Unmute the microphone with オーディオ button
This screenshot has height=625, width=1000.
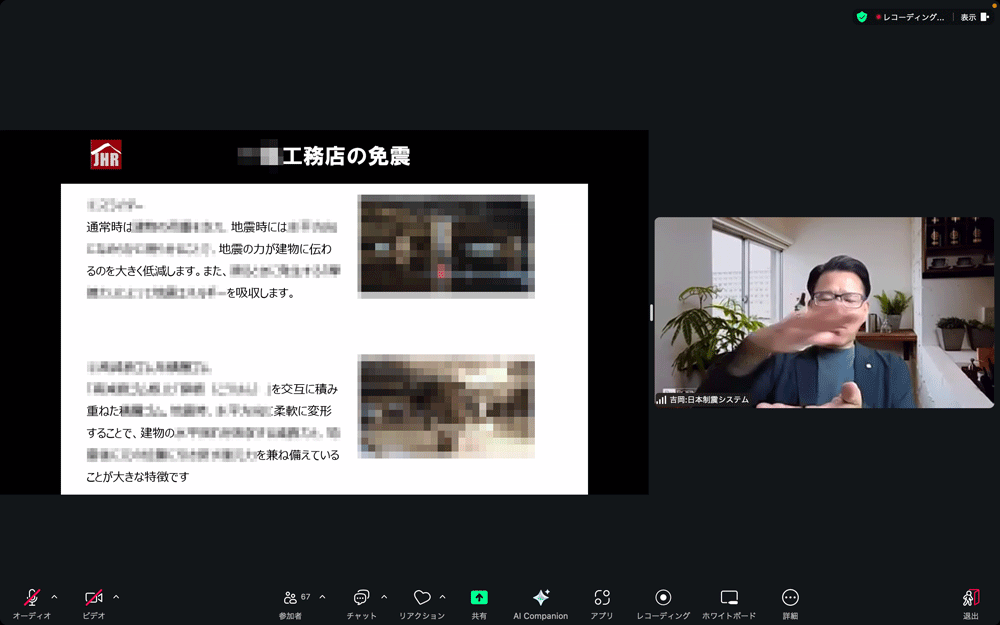(x=31, y=598)
